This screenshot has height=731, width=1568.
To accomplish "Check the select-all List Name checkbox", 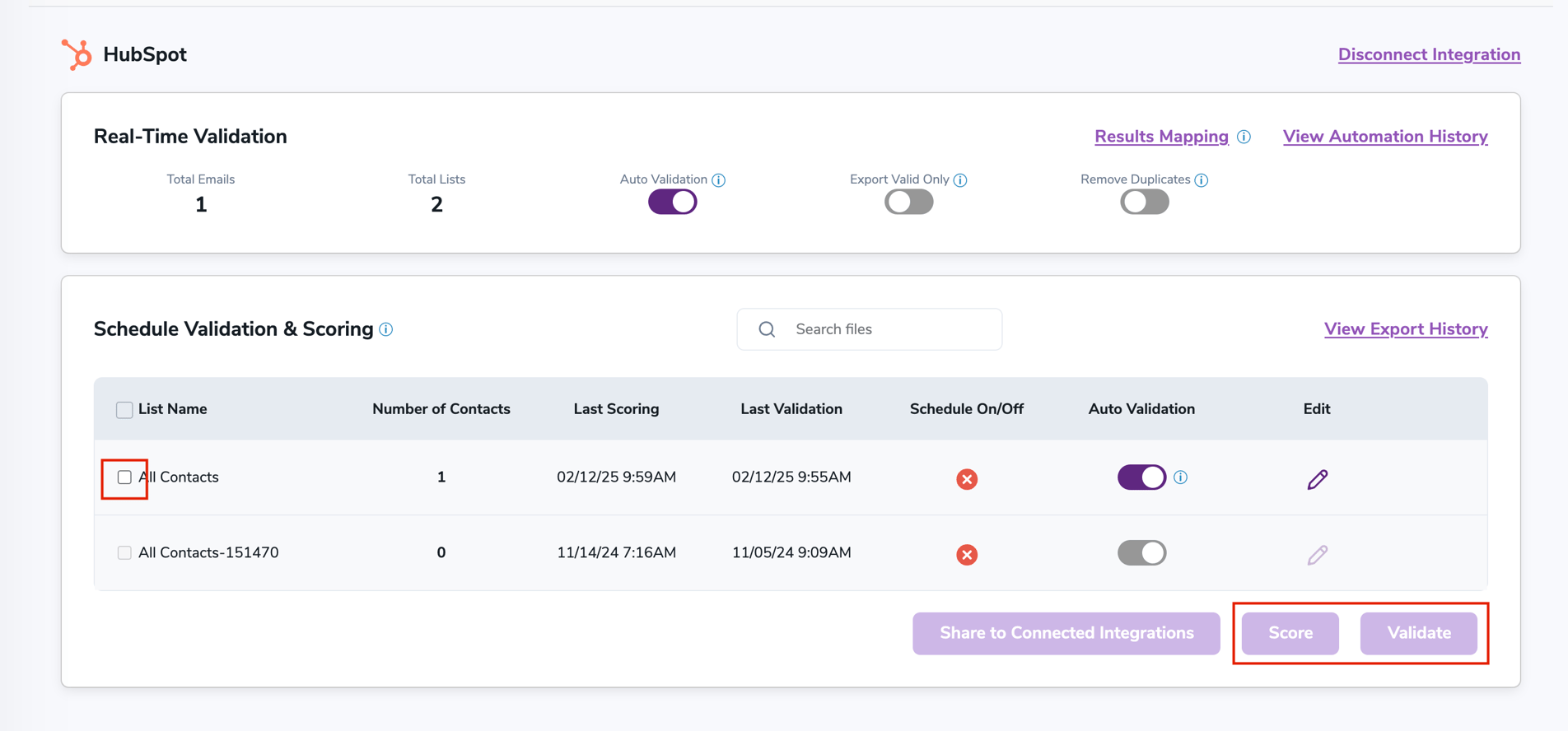I will [x=124, y=410].
